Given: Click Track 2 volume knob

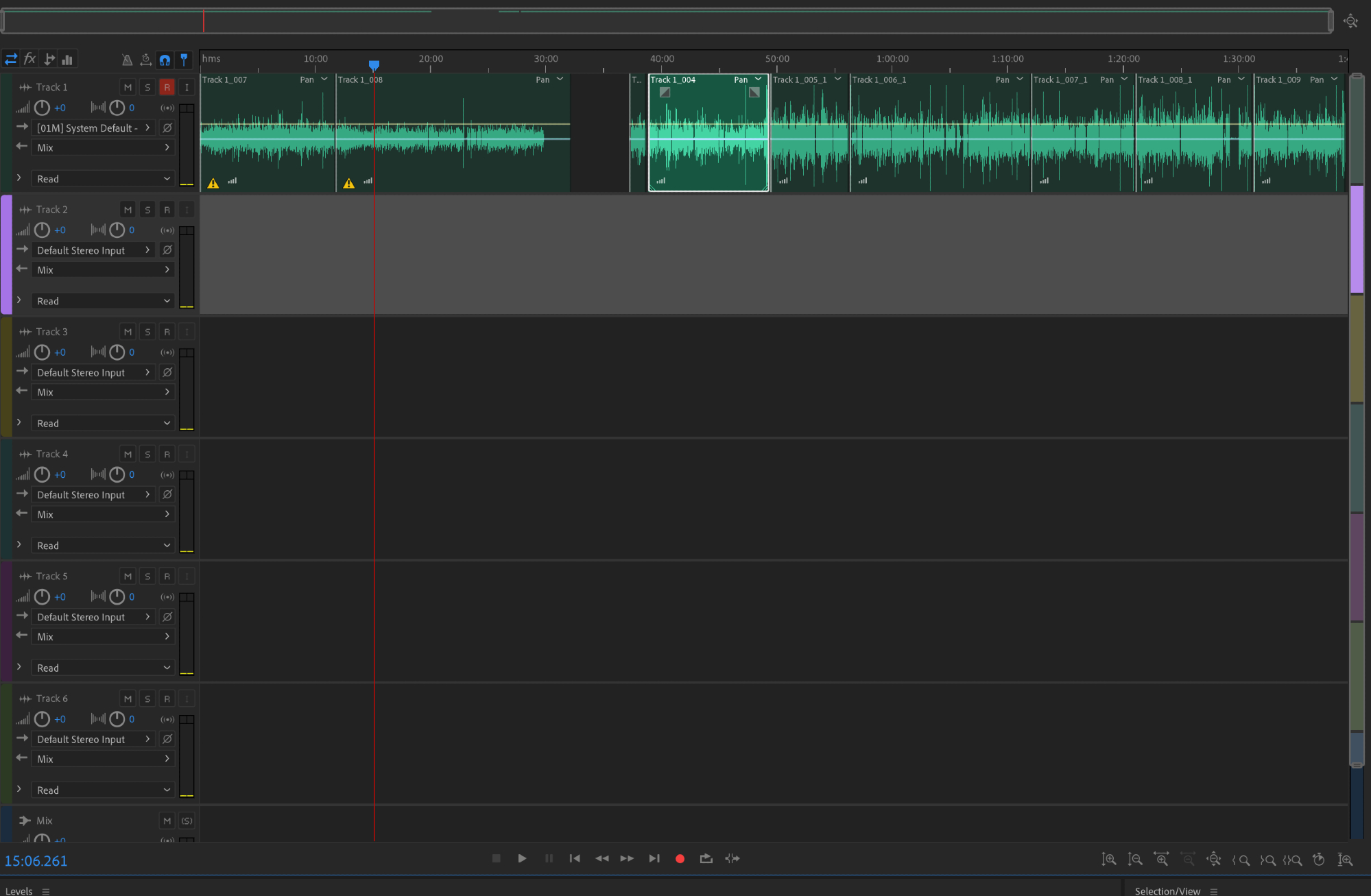Looking at the screenshot, I should click(x=42, y=230).
